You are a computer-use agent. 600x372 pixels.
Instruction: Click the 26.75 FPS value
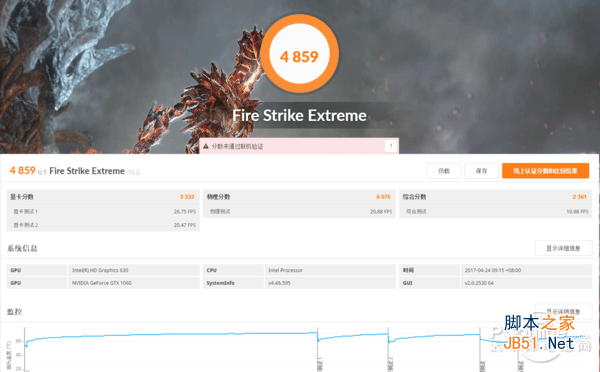coord(185,211)
